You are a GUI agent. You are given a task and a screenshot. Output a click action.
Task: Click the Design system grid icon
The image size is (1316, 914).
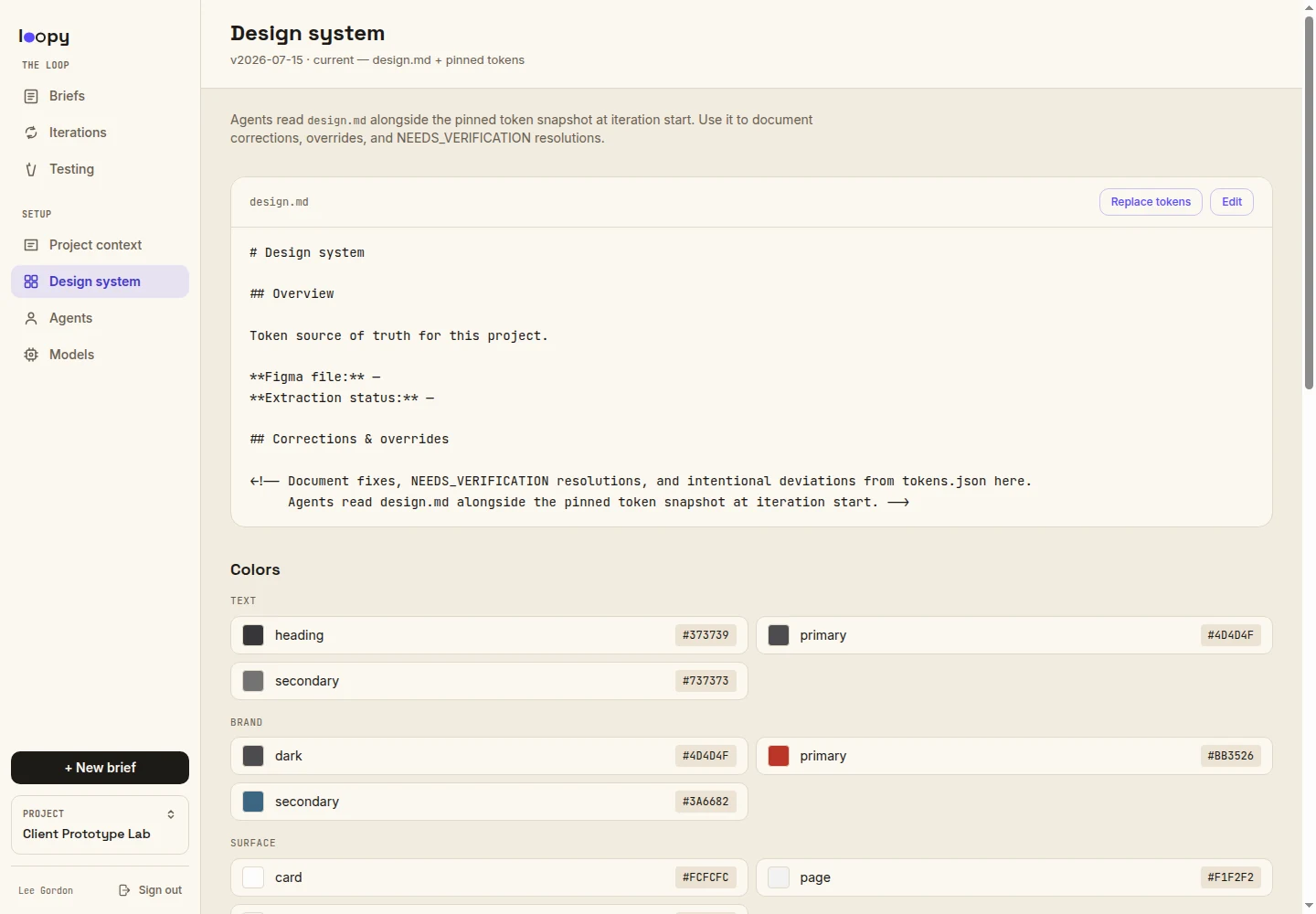(31, 282)
